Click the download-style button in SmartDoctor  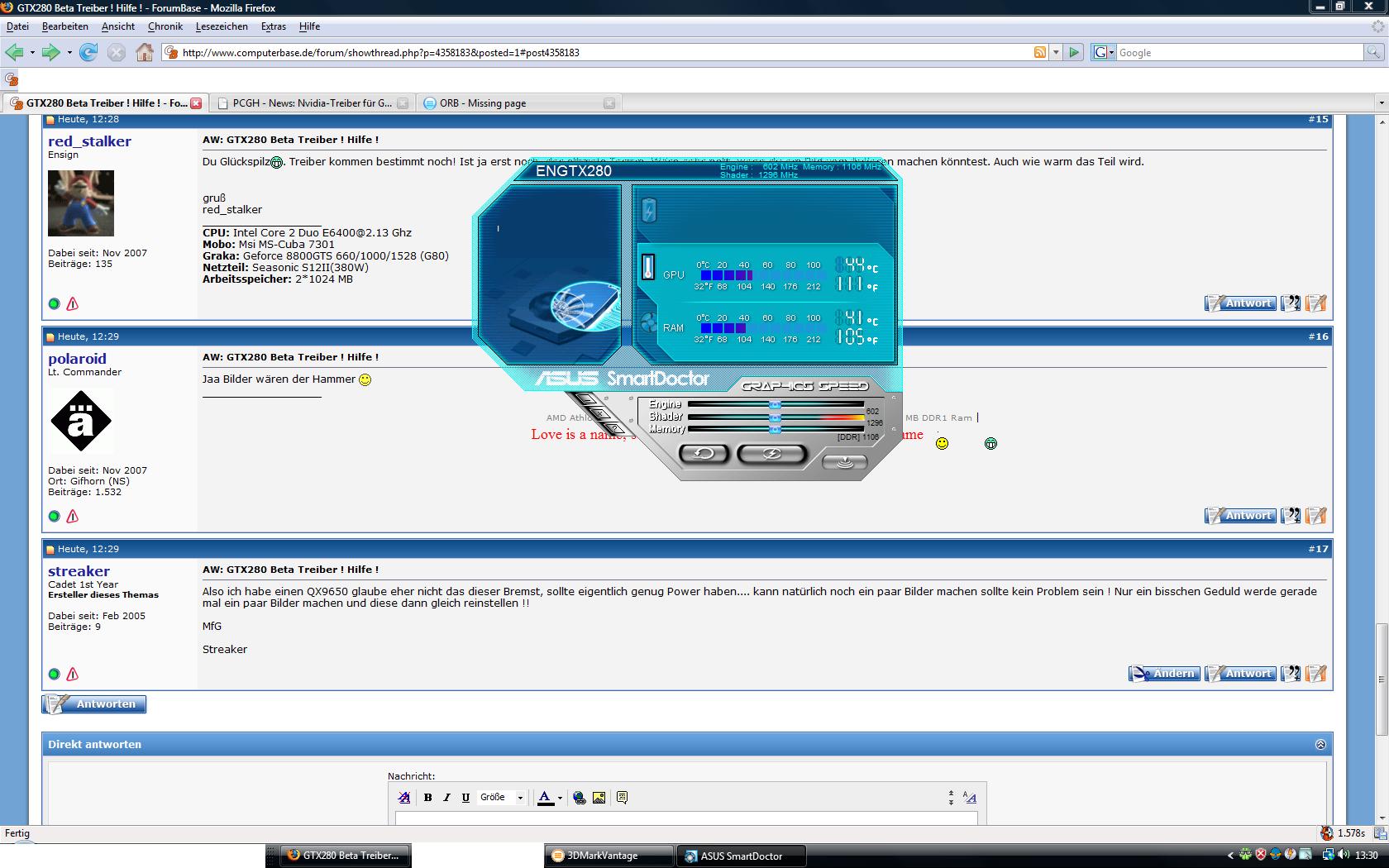tap(845, 462)
